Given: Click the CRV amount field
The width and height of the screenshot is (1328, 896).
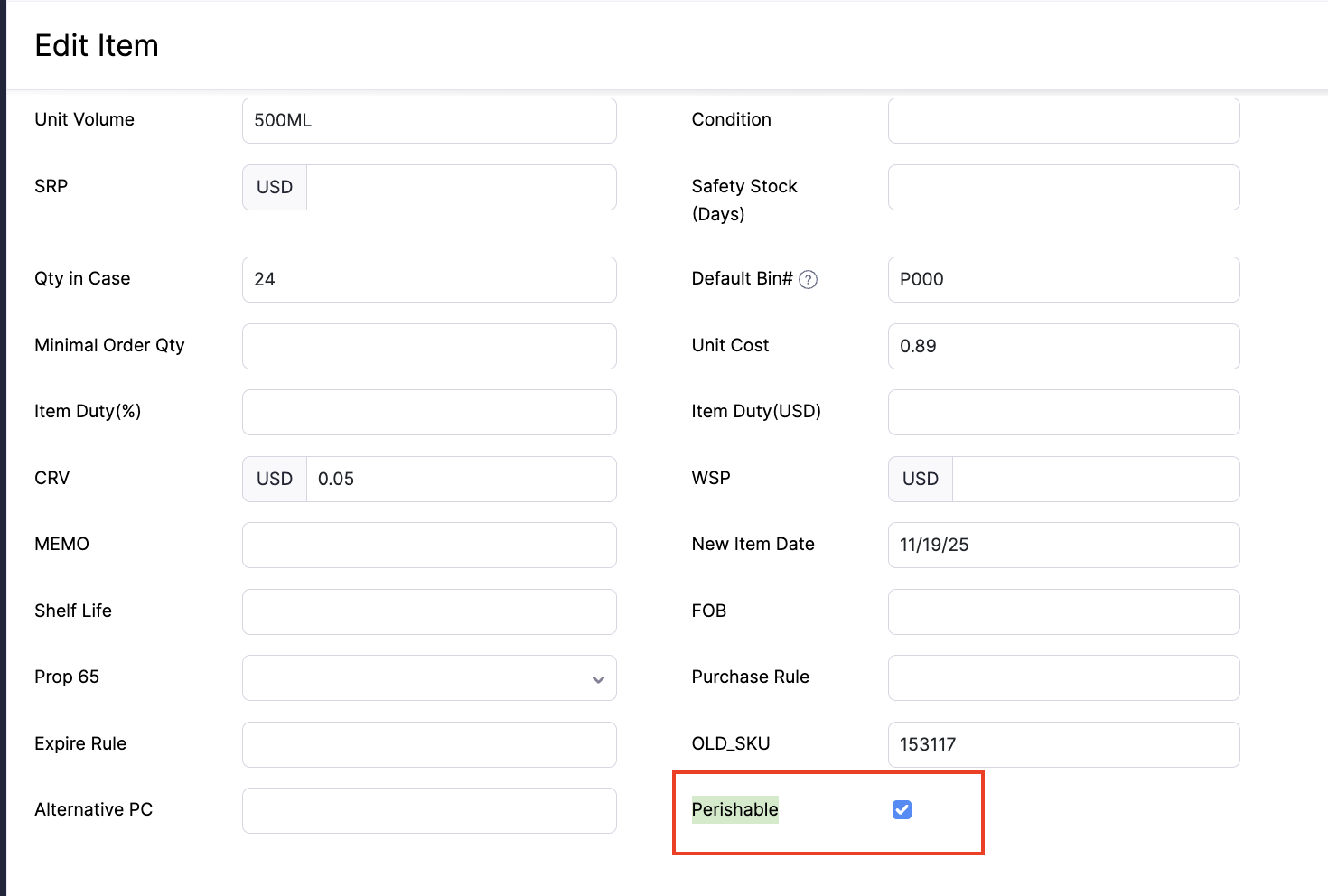Looking at the screenshot, I should (x=461, y=480).
